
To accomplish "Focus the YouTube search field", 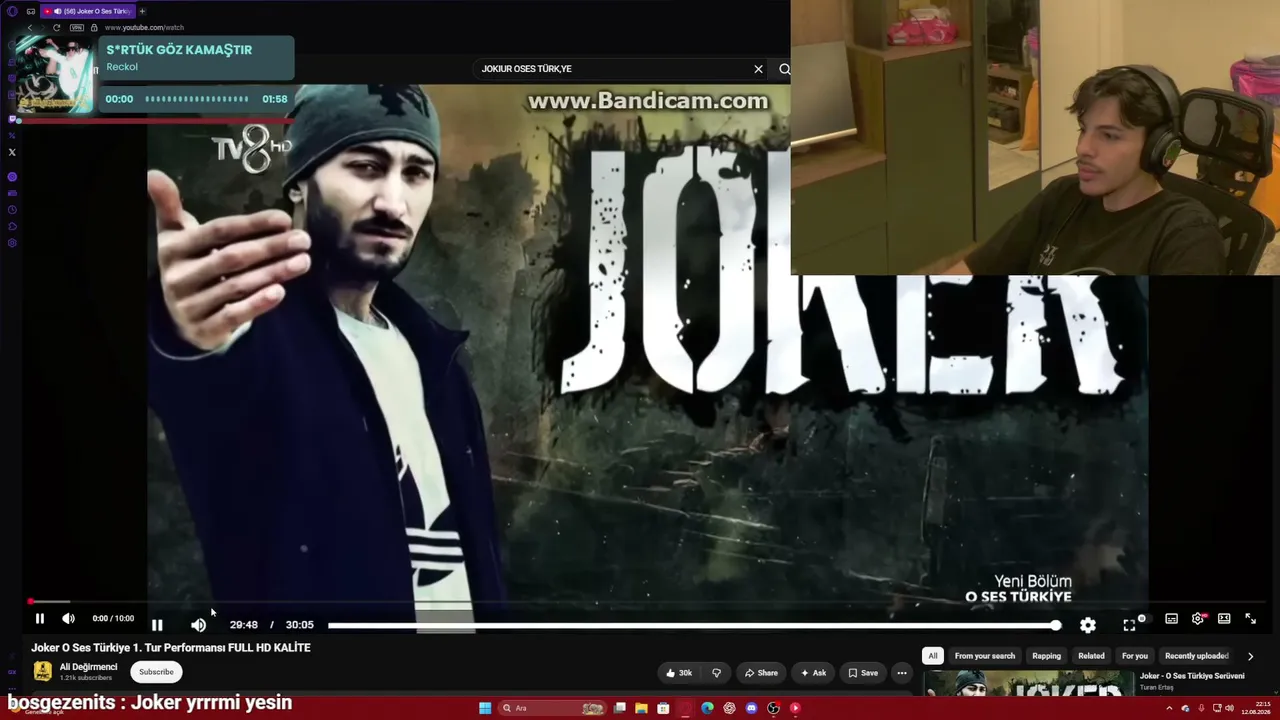I will pos(614,69).
